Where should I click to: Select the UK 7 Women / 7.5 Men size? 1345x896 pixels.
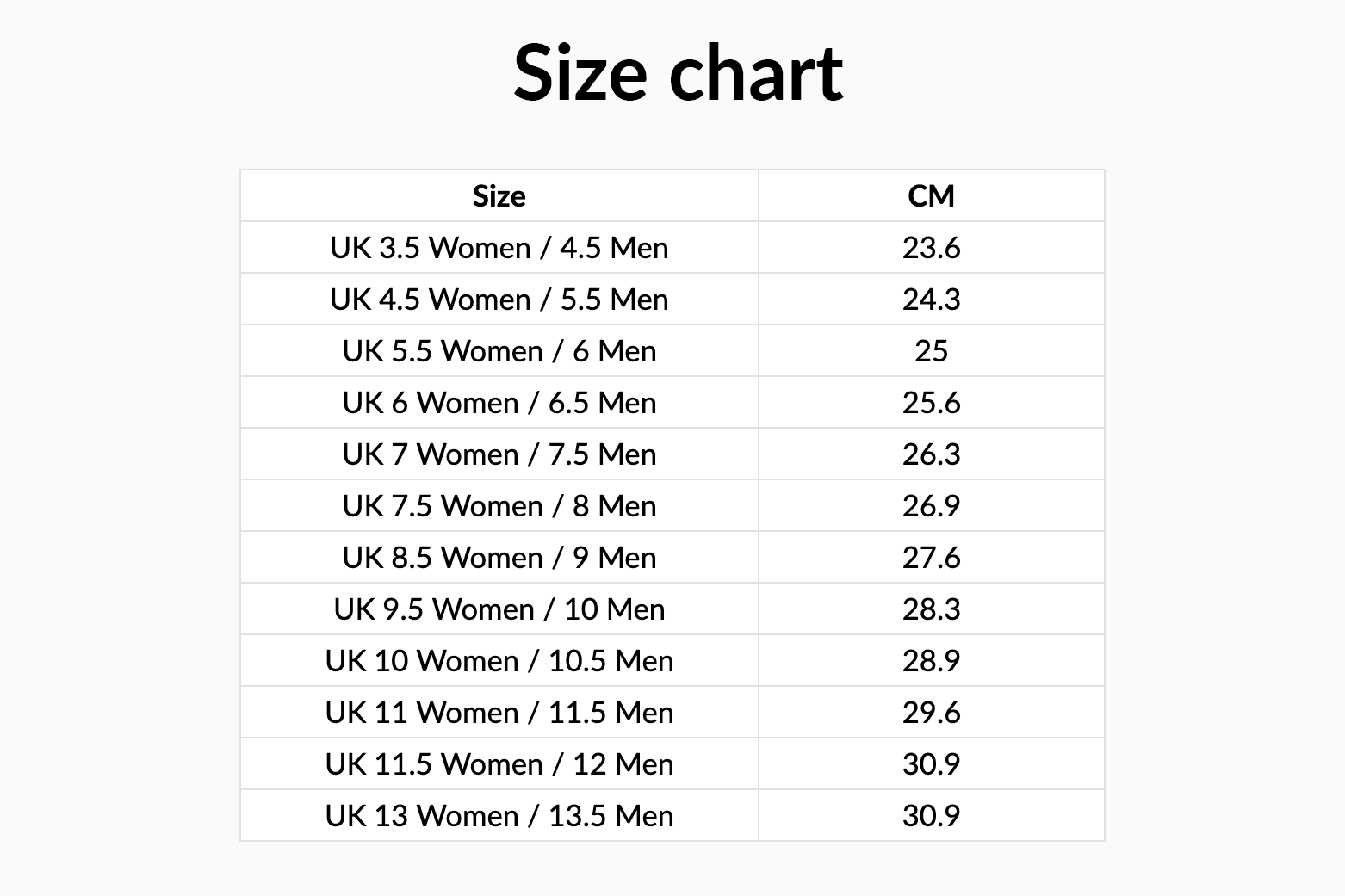pyautogui.click(x=499, y=454)
